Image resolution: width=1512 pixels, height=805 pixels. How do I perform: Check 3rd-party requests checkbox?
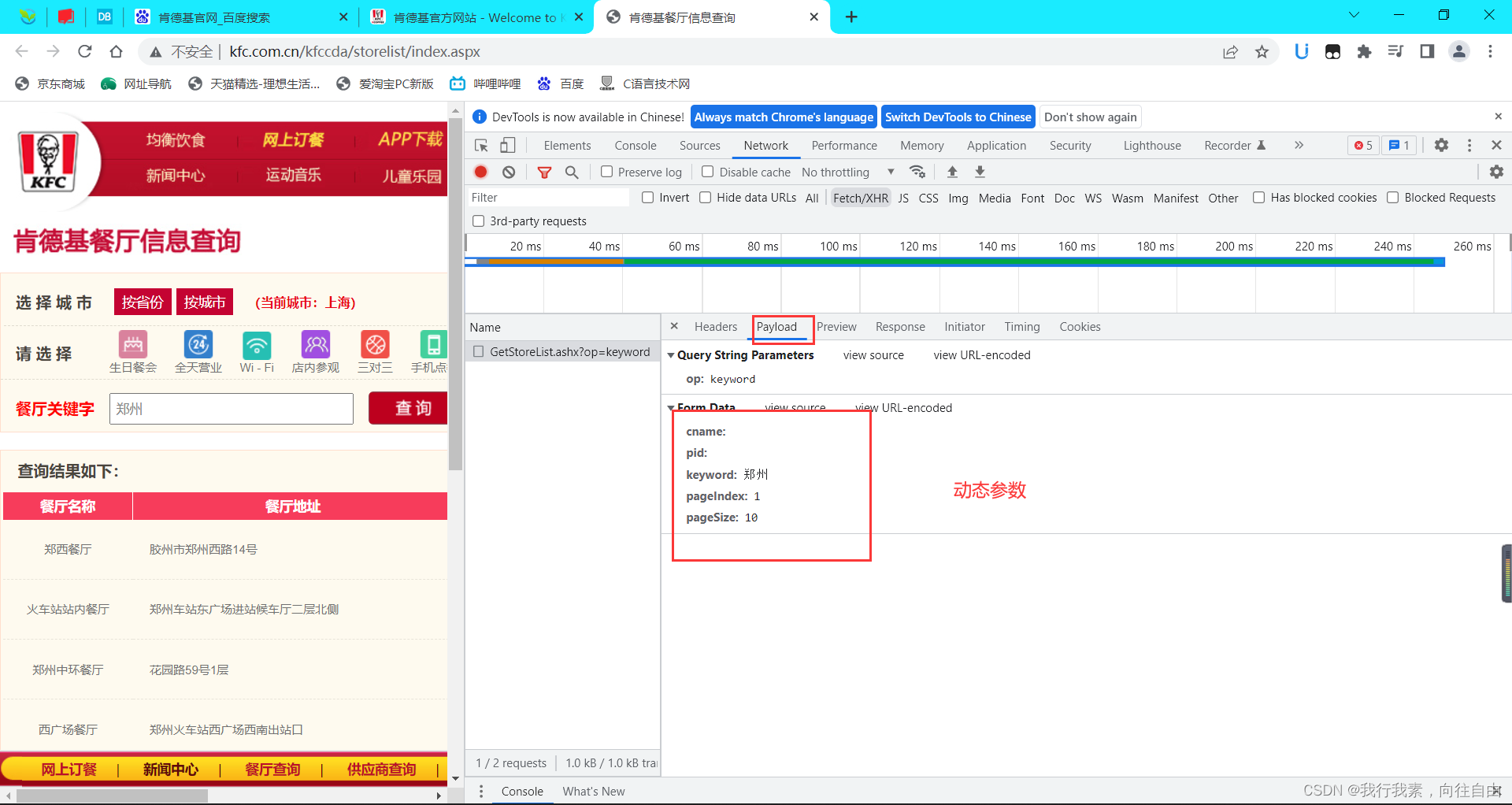click(479, 221)
